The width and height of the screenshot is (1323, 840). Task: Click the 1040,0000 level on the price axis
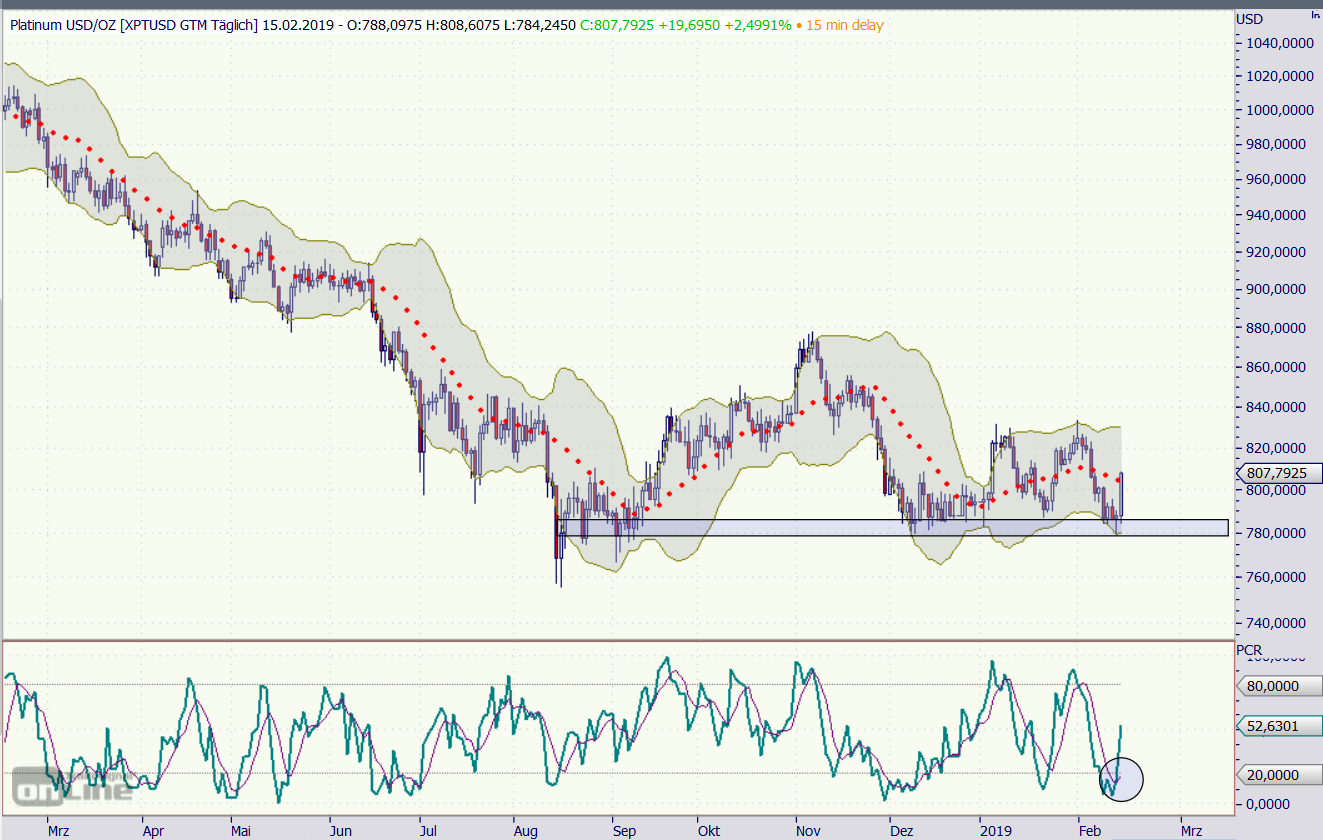click(1278, 43)
